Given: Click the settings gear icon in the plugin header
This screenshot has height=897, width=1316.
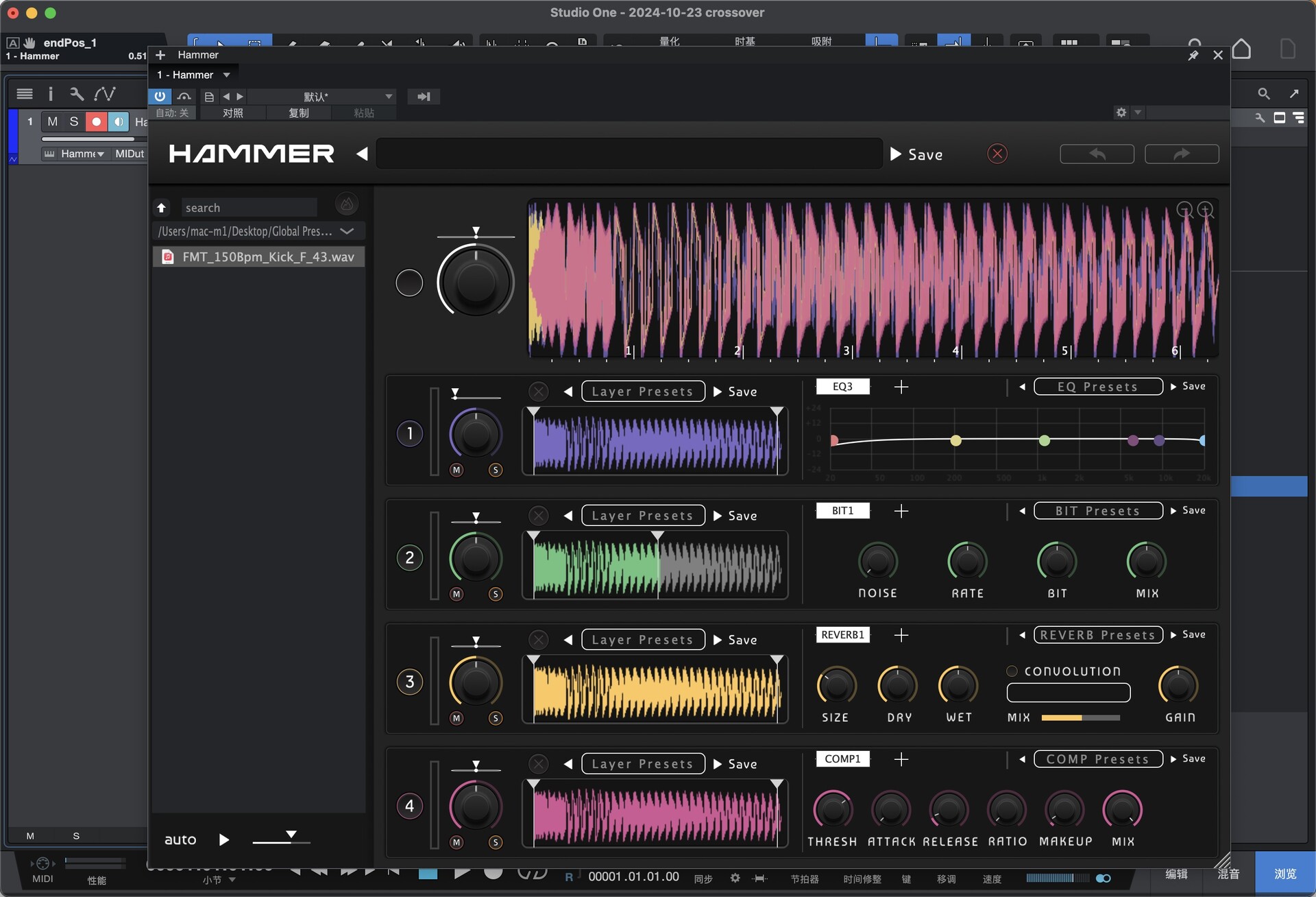Looking at the screenshot, I should 1121,112.
